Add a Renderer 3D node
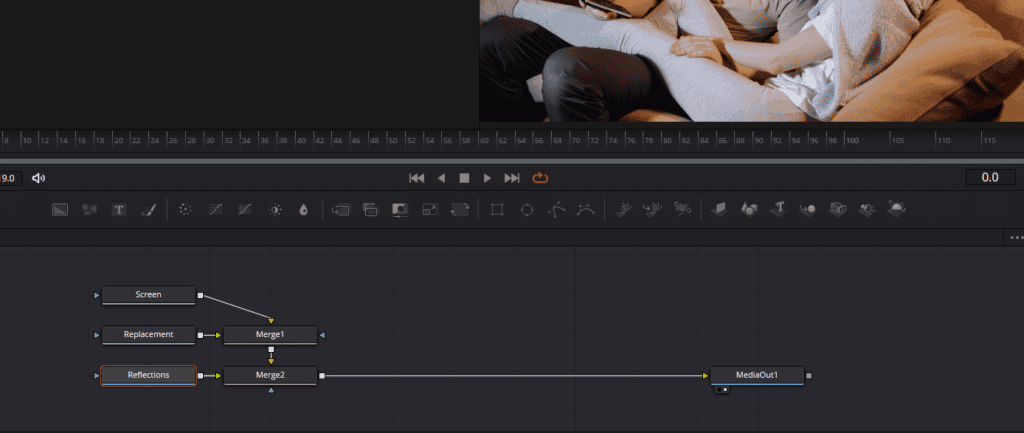 pos(897,208)
